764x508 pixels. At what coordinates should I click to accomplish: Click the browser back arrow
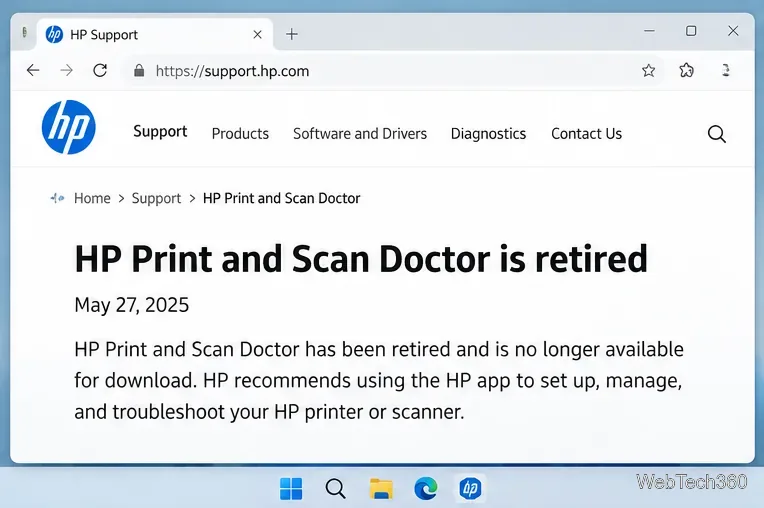[33, 71]
